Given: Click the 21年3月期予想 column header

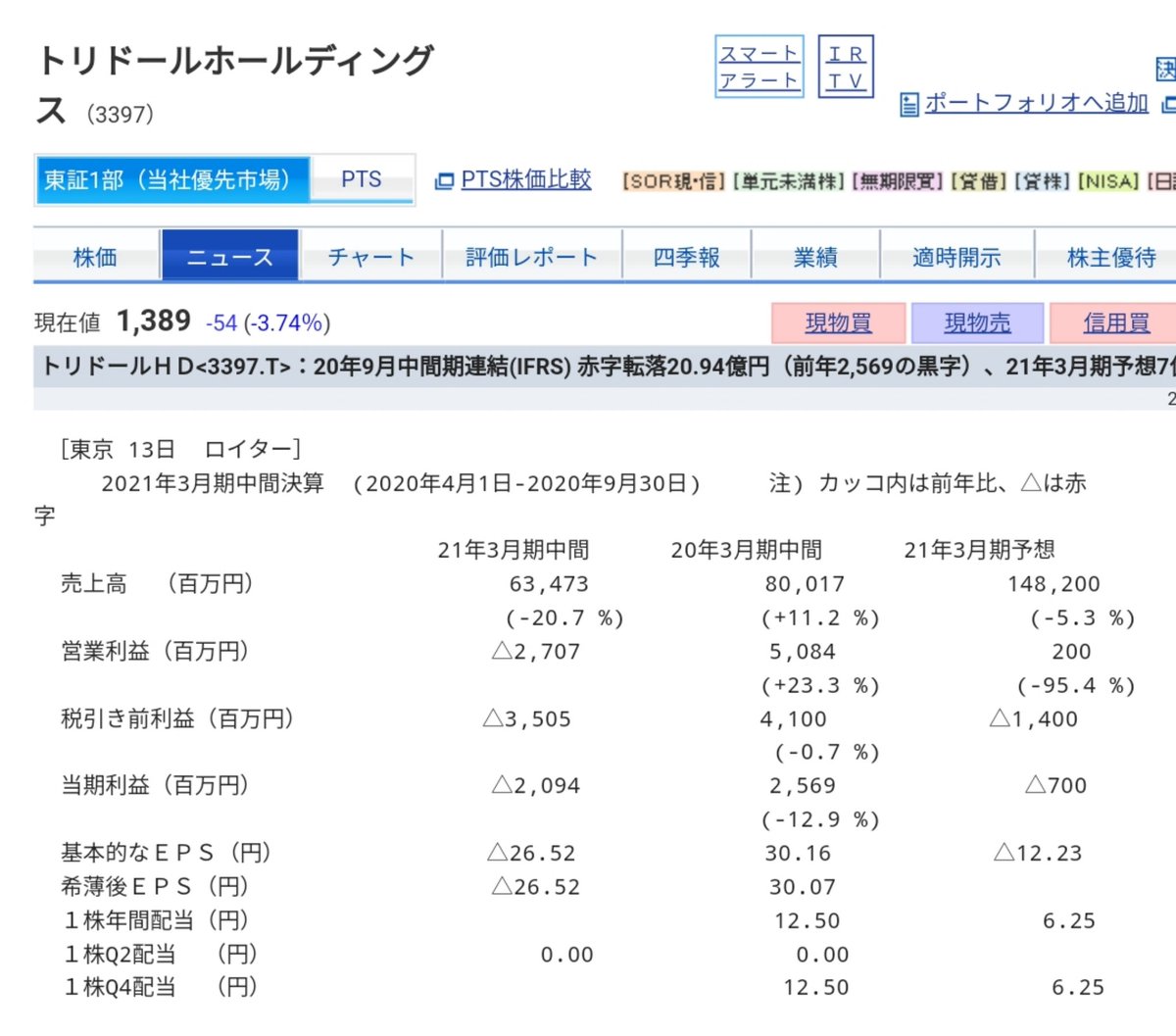Looking at the screenshot, I should pyautogui.click(x=979, y=550).
